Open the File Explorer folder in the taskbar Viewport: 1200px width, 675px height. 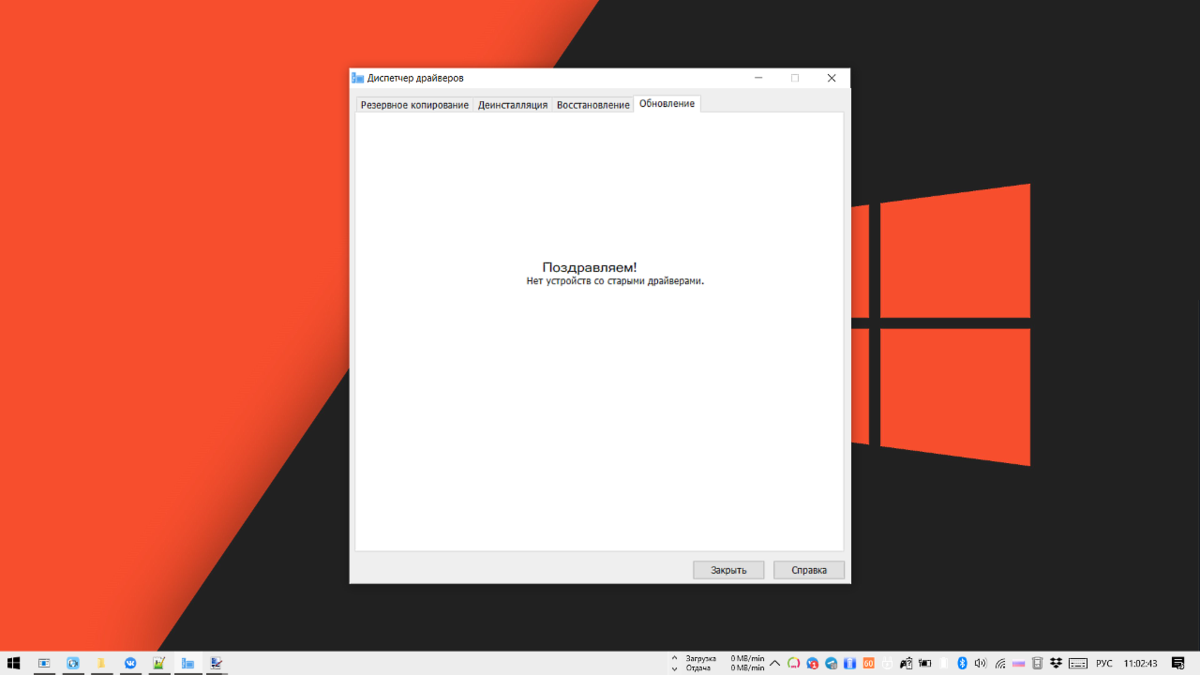click(101, 663)
